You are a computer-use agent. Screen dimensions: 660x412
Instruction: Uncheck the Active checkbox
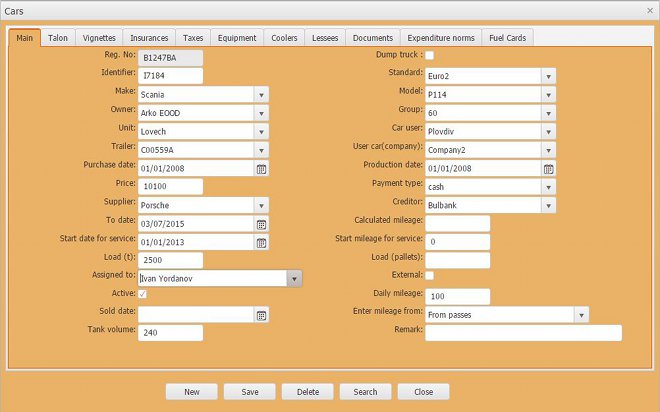143,294
